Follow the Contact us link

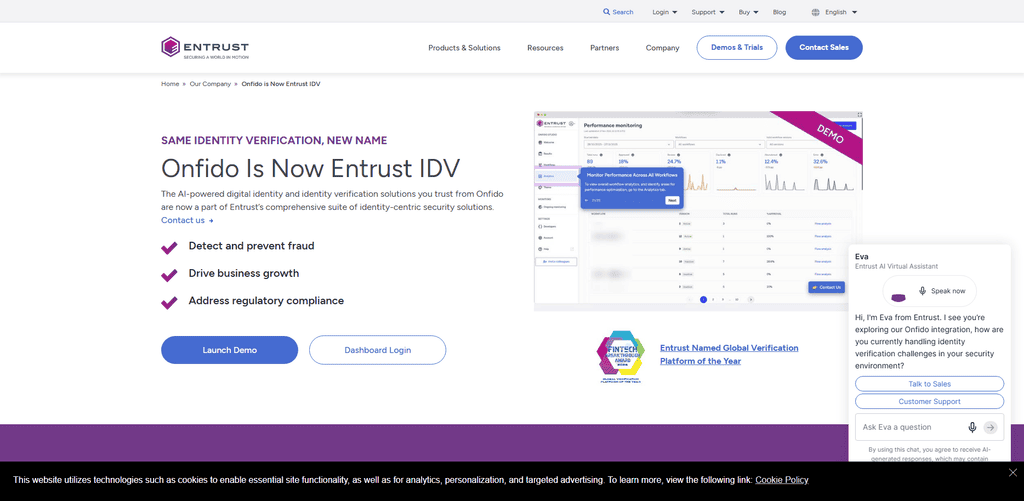pyautogui.click(x=187, y=220)
